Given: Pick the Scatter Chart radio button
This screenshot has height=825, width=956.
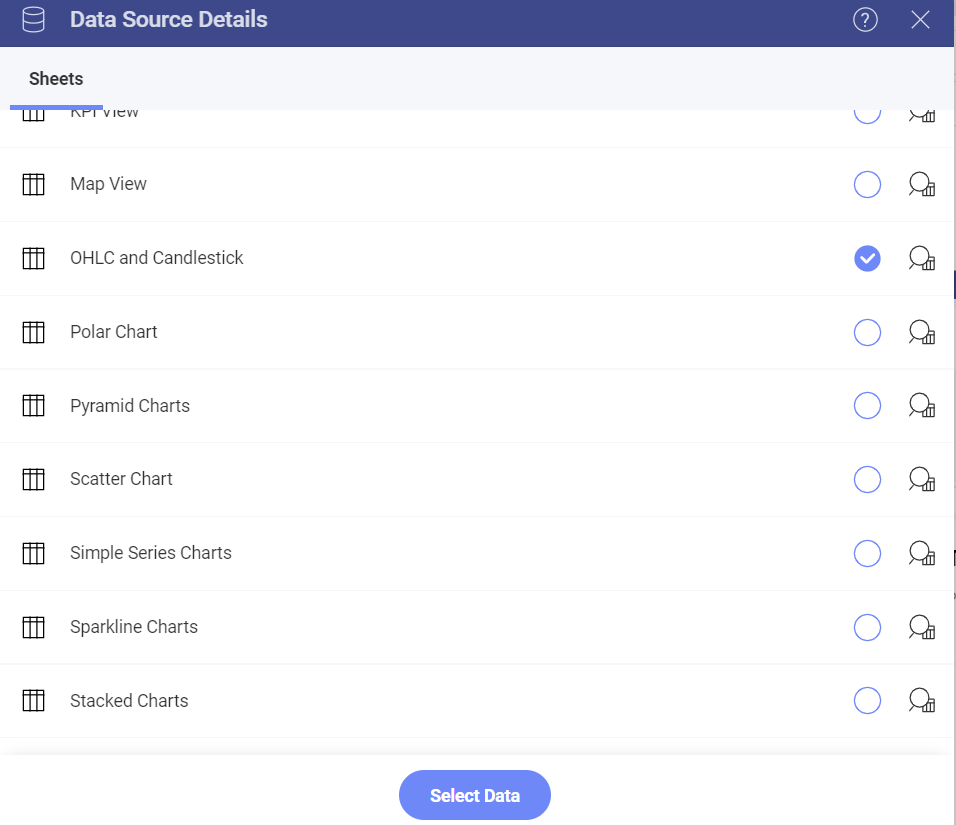Looking at the screenshot, I should (867, 479).
